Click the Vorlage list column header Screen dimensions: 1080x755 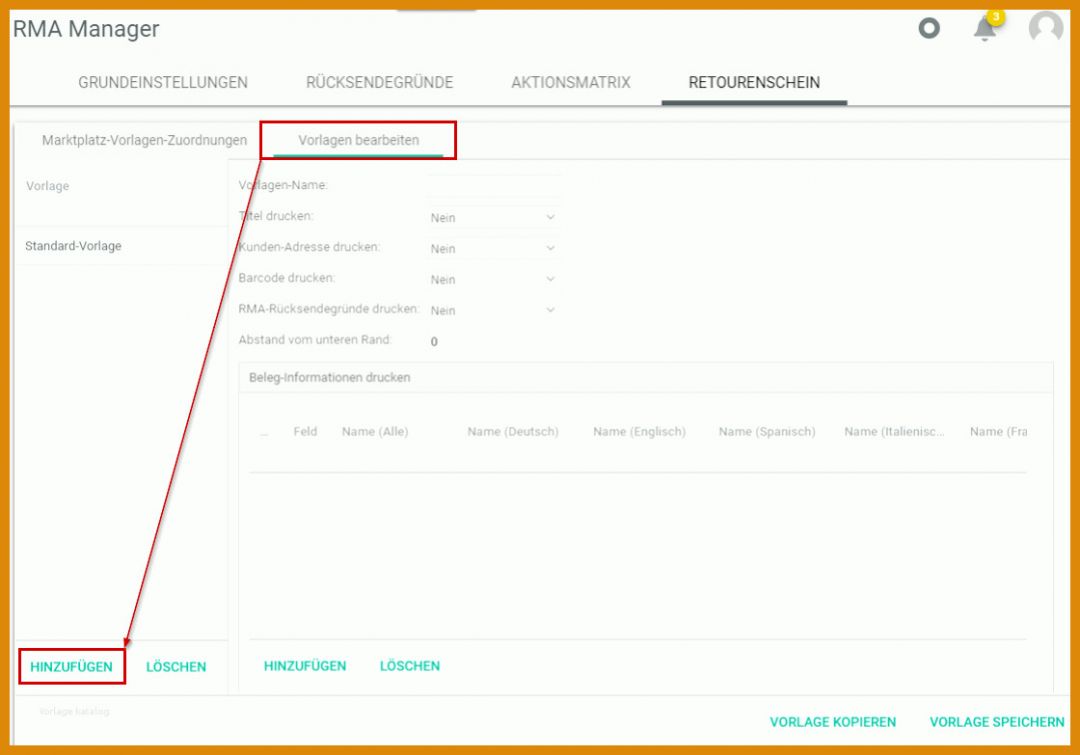click(48, 186)
